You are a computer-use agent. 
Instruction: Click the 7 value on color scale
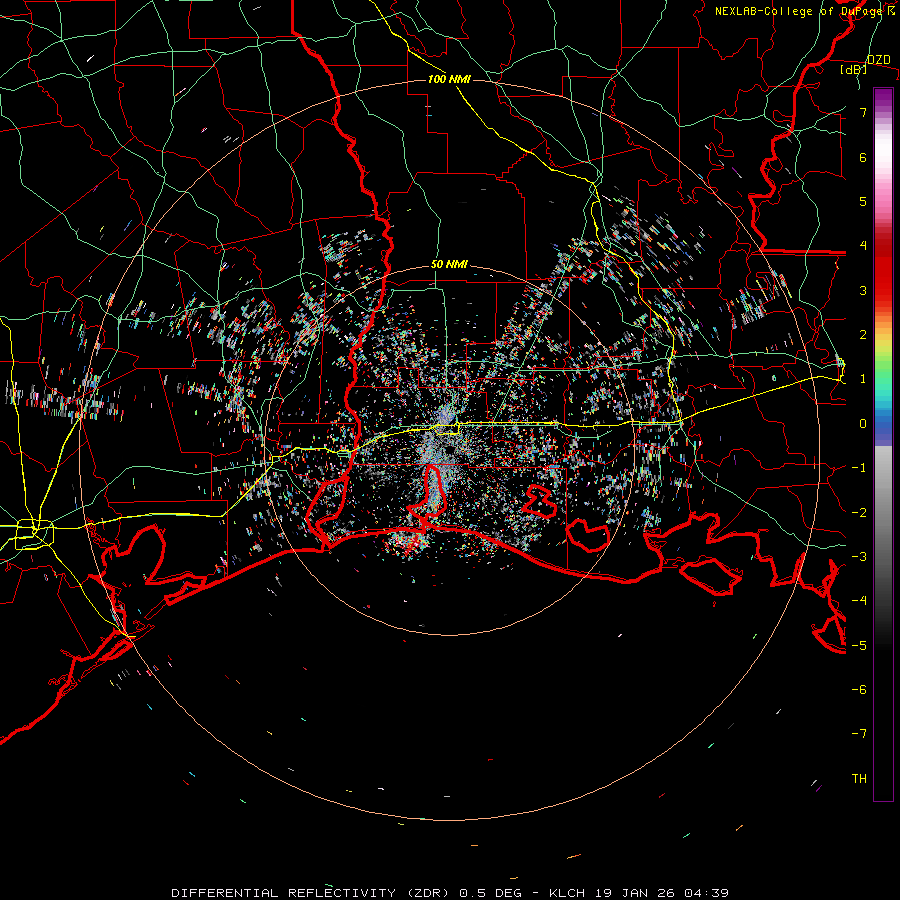click(x=863, y=112)
